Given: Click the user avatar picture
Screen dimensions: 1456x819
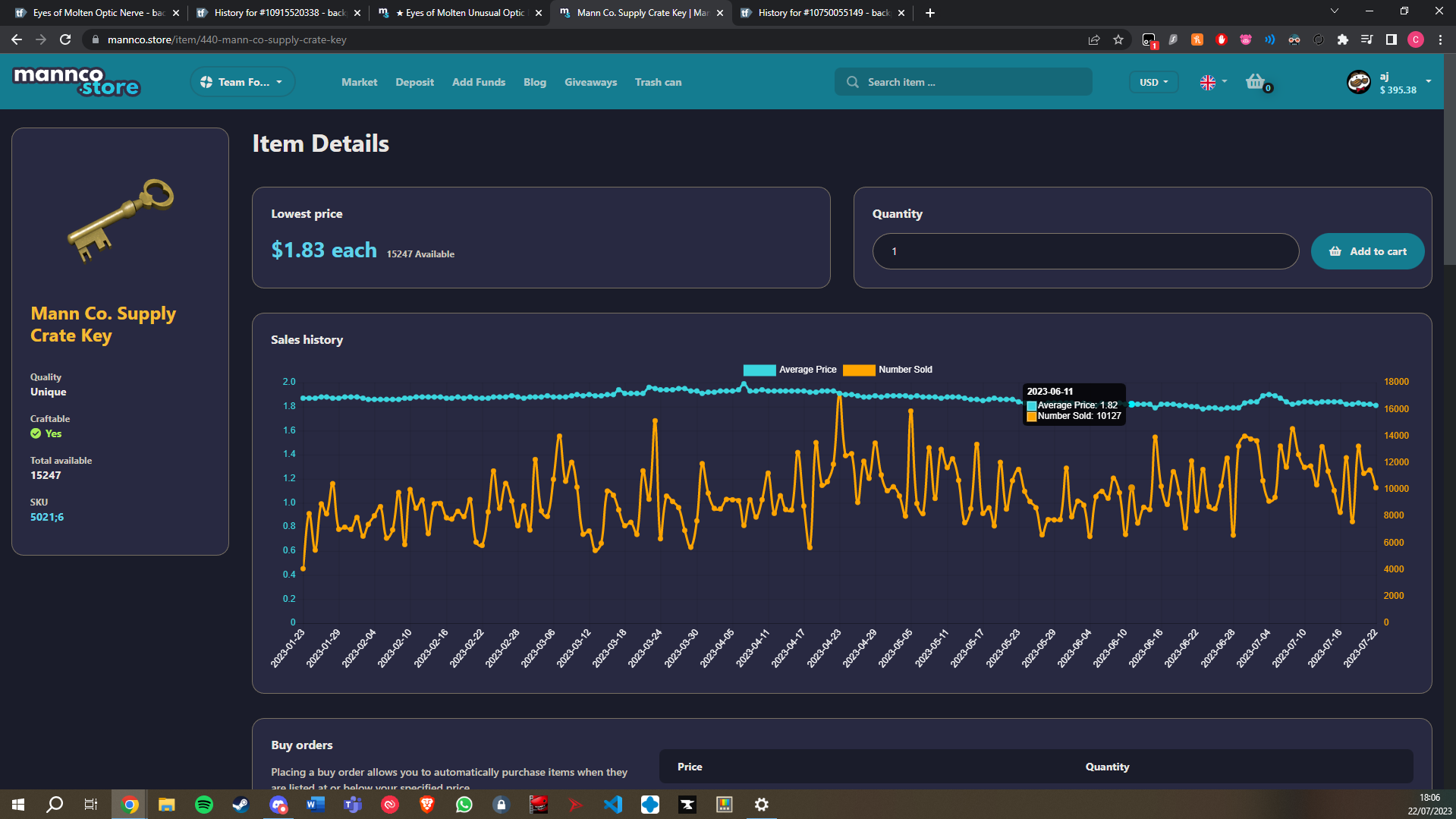Looking at the screenshot, I should pyautogui.click(x=1358, y=82).
